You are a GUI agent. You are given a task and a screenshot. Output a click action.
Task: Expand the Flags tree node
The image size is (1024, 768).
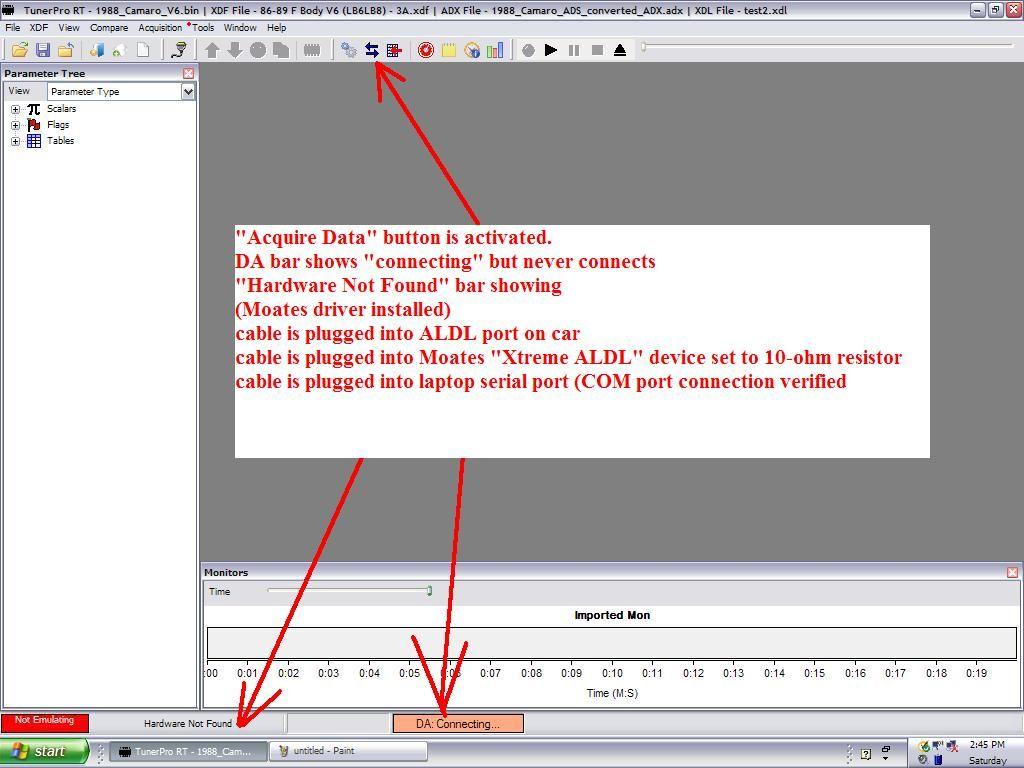pyautogui.click(x=16, y=125)
